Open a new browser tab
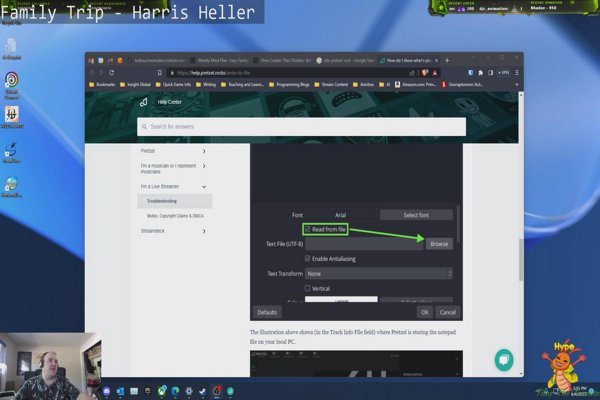The image size is (600, 400). 447,60
